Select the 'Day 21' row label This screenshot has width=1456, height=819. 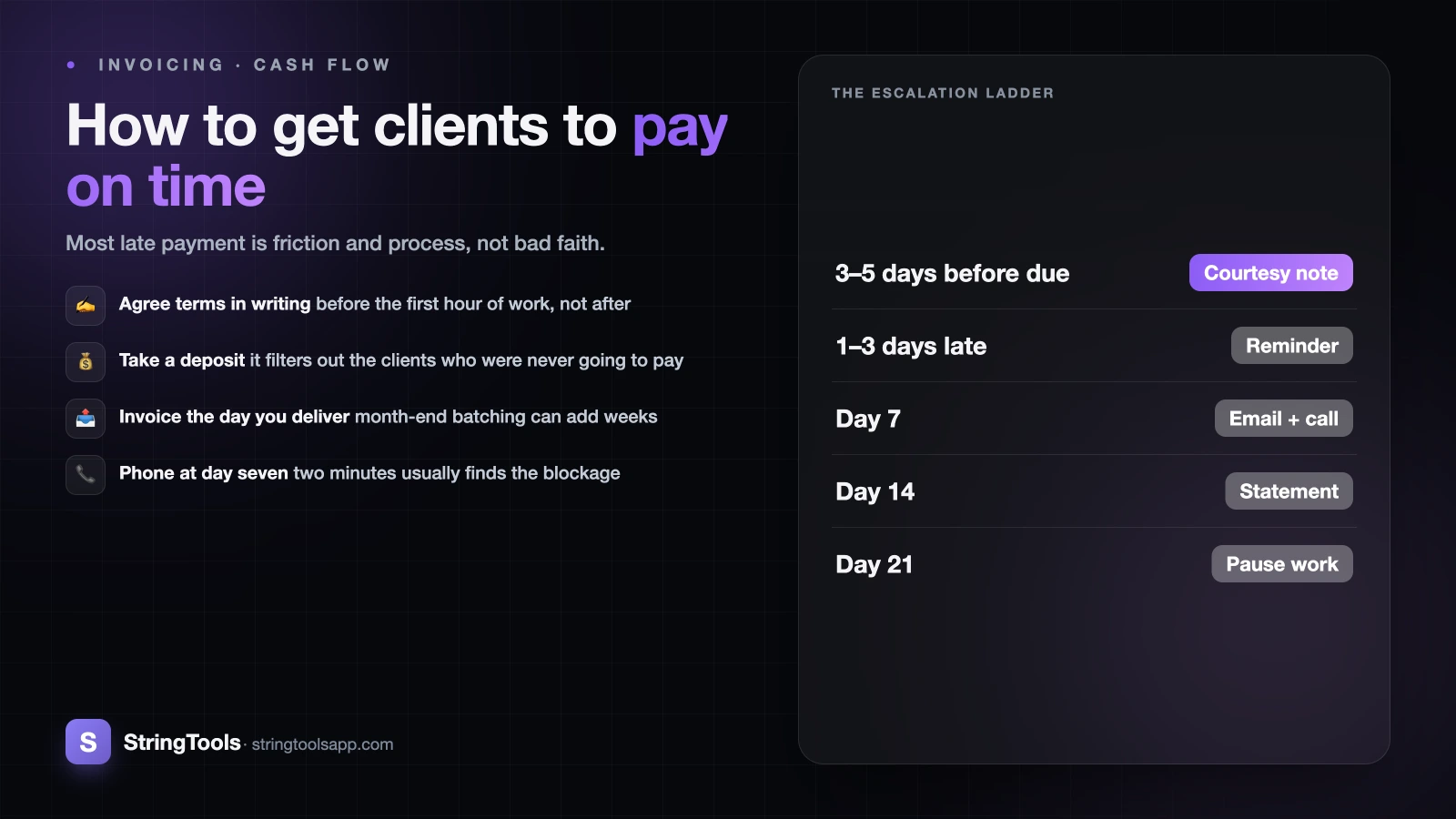[874, 564]
